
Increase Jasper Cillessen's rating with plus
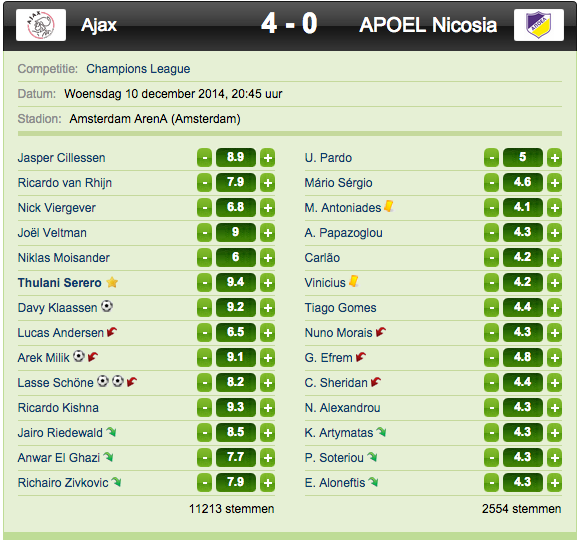click(x=268, y=158)
